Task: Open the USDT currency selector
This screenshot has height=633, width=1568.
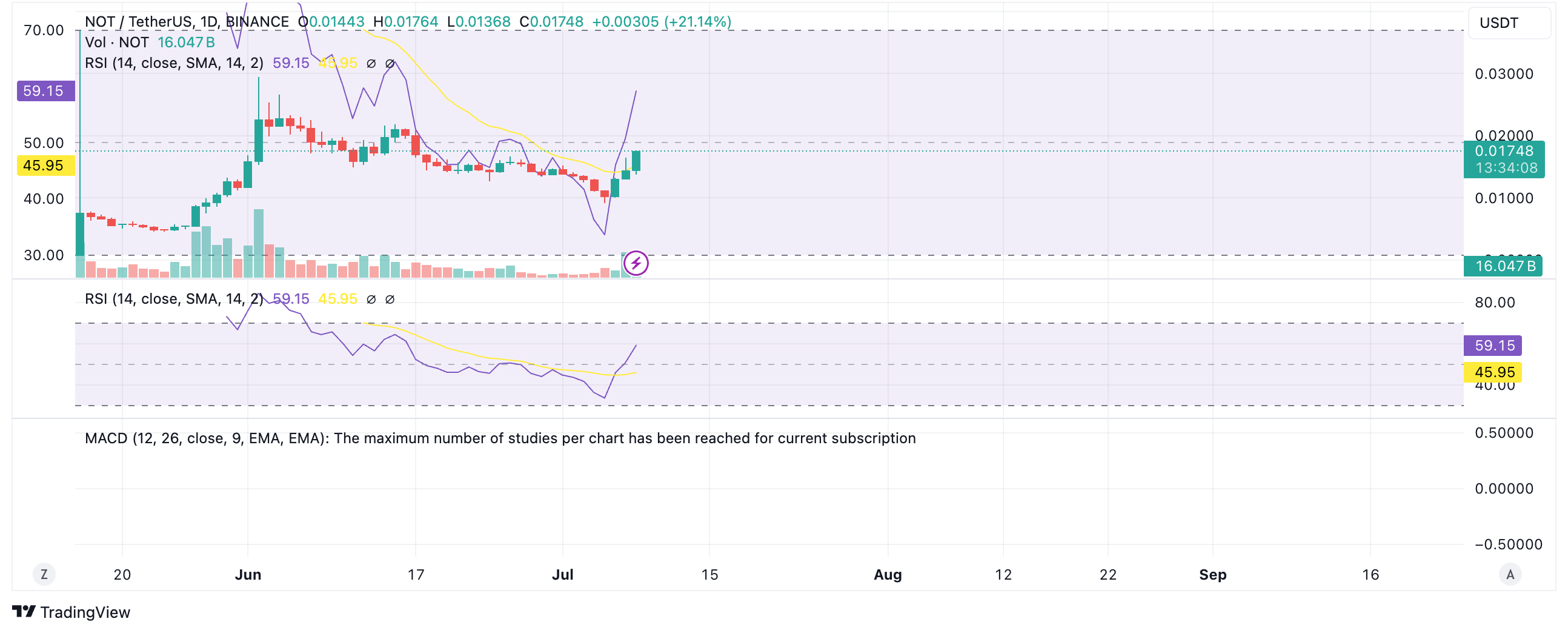Action: [x=1509, y=23]
